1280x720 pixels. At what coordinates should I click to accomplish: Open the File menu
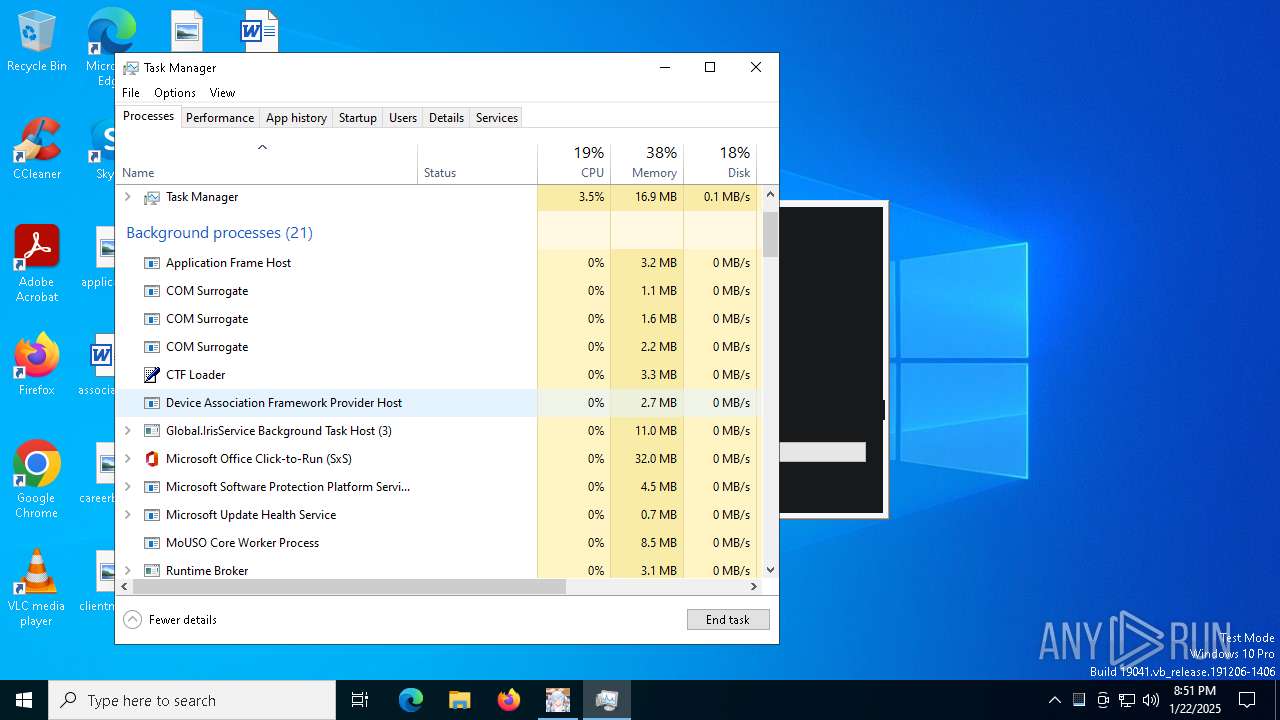pos(131,93)
